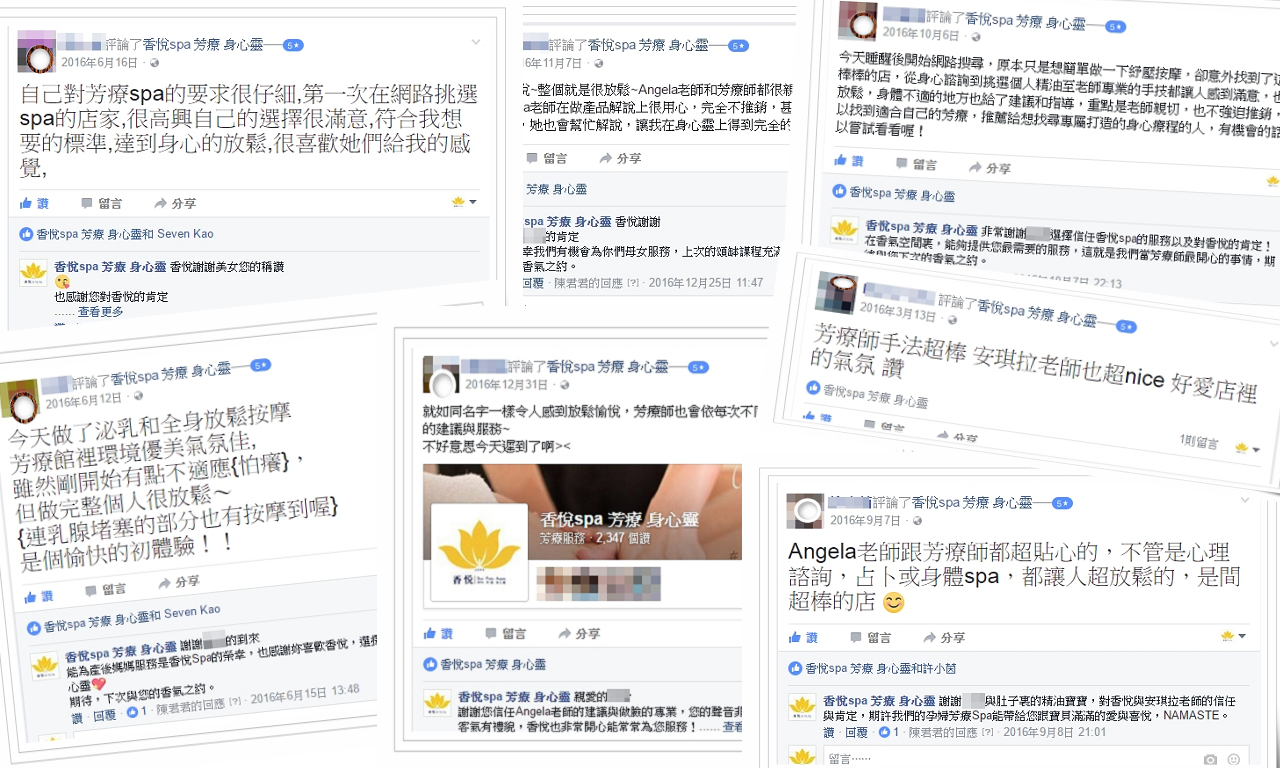This screenshot has height=768, width=1280.
Task: Attach photo via camera icon in comment box
Action: coord(1211,759)
